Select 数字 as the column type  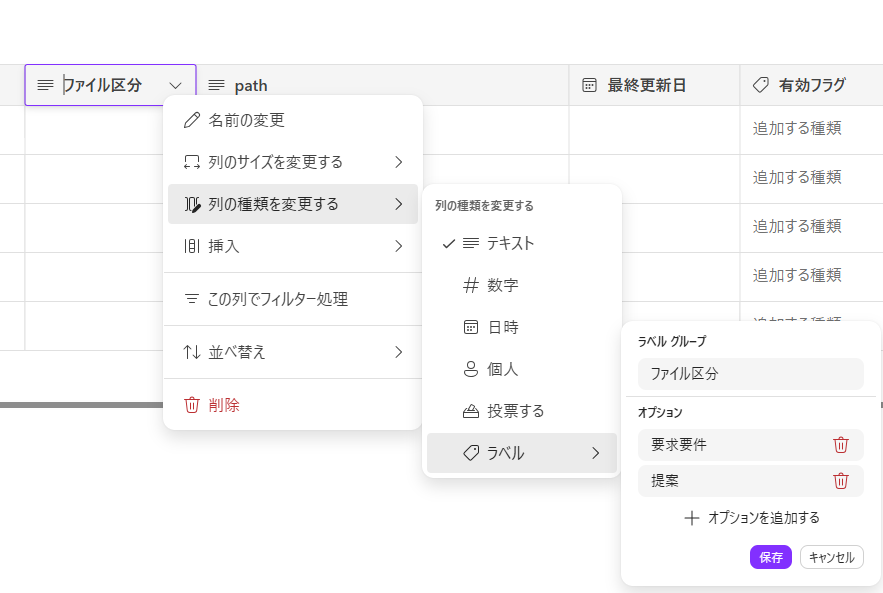pos(522,285)
